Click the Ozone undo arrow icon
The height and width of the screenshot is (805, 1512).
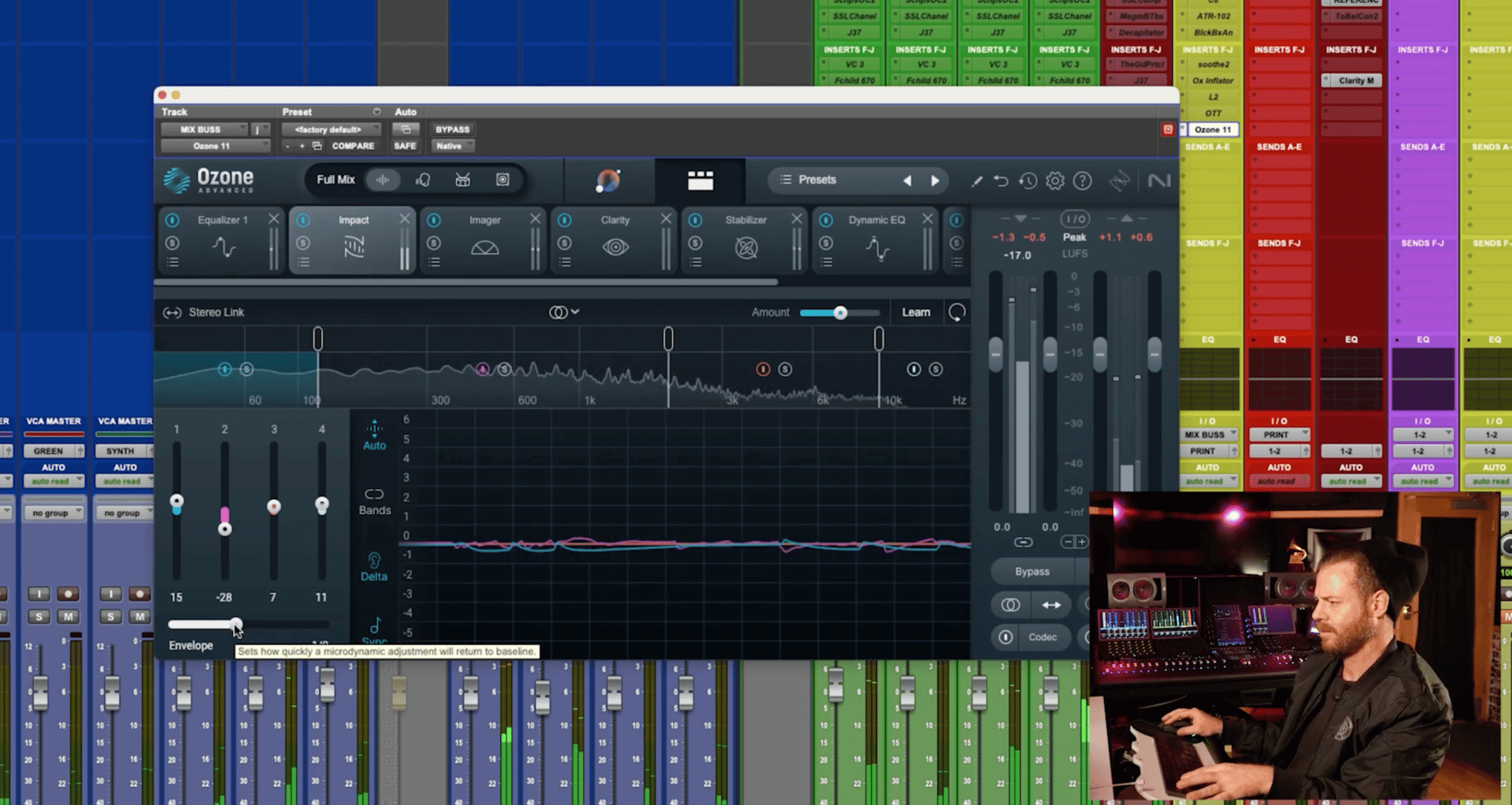pyautogui.click(x=1001, y=180)
